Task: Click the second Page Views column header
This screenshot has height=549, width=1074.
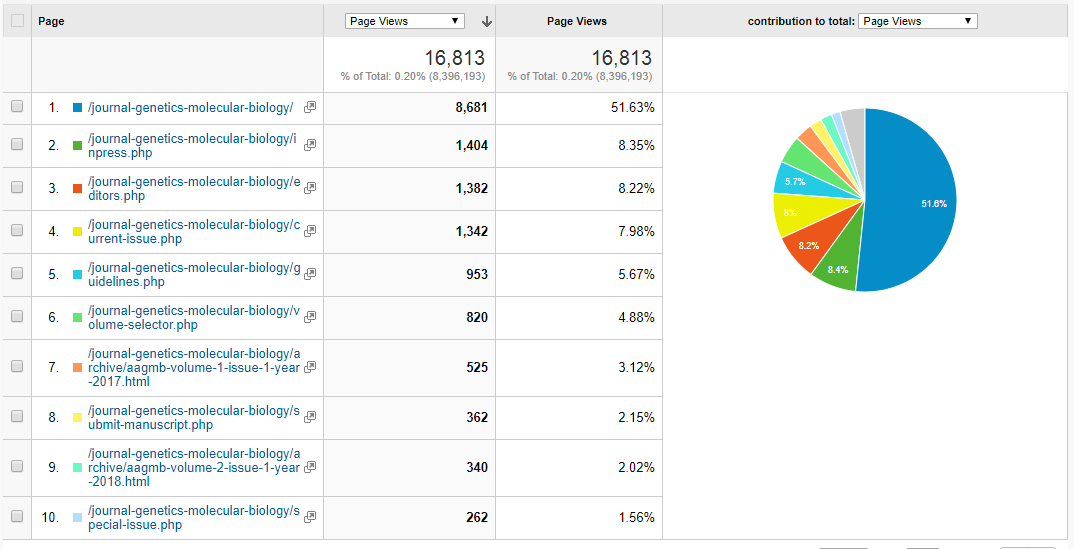Action: 578,21
